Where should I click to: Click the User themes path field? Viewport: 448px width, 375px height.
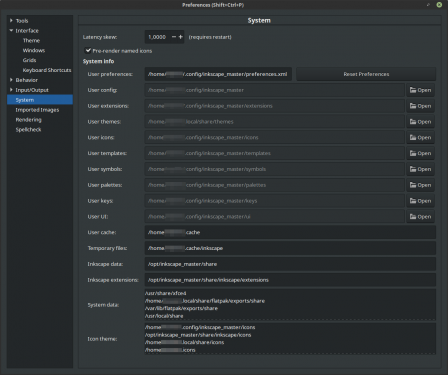[275, 122]
